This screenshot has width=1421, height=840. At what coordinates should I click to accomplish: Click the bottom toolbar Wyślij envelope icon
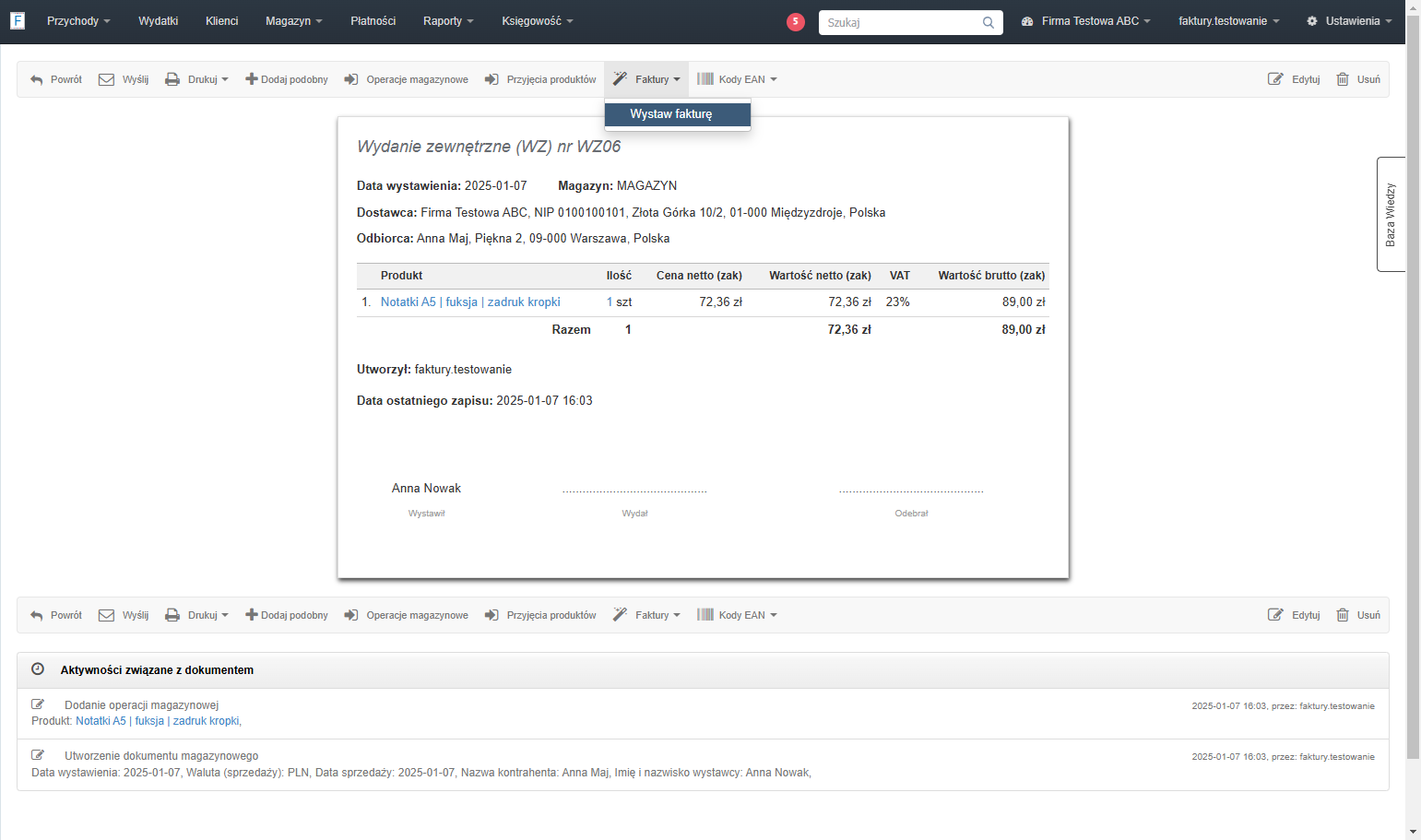[106, 615]
